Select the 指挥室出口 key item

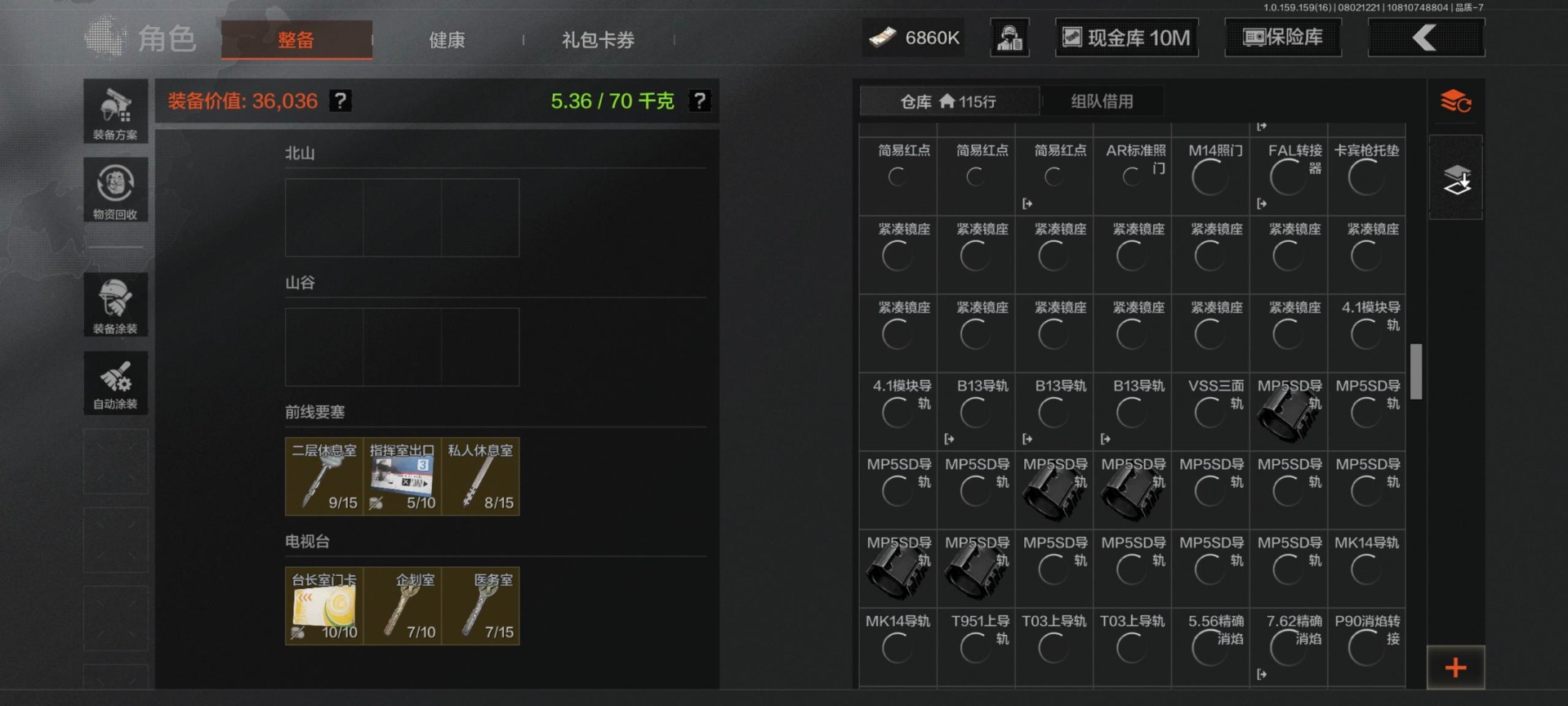click(403, 476)
